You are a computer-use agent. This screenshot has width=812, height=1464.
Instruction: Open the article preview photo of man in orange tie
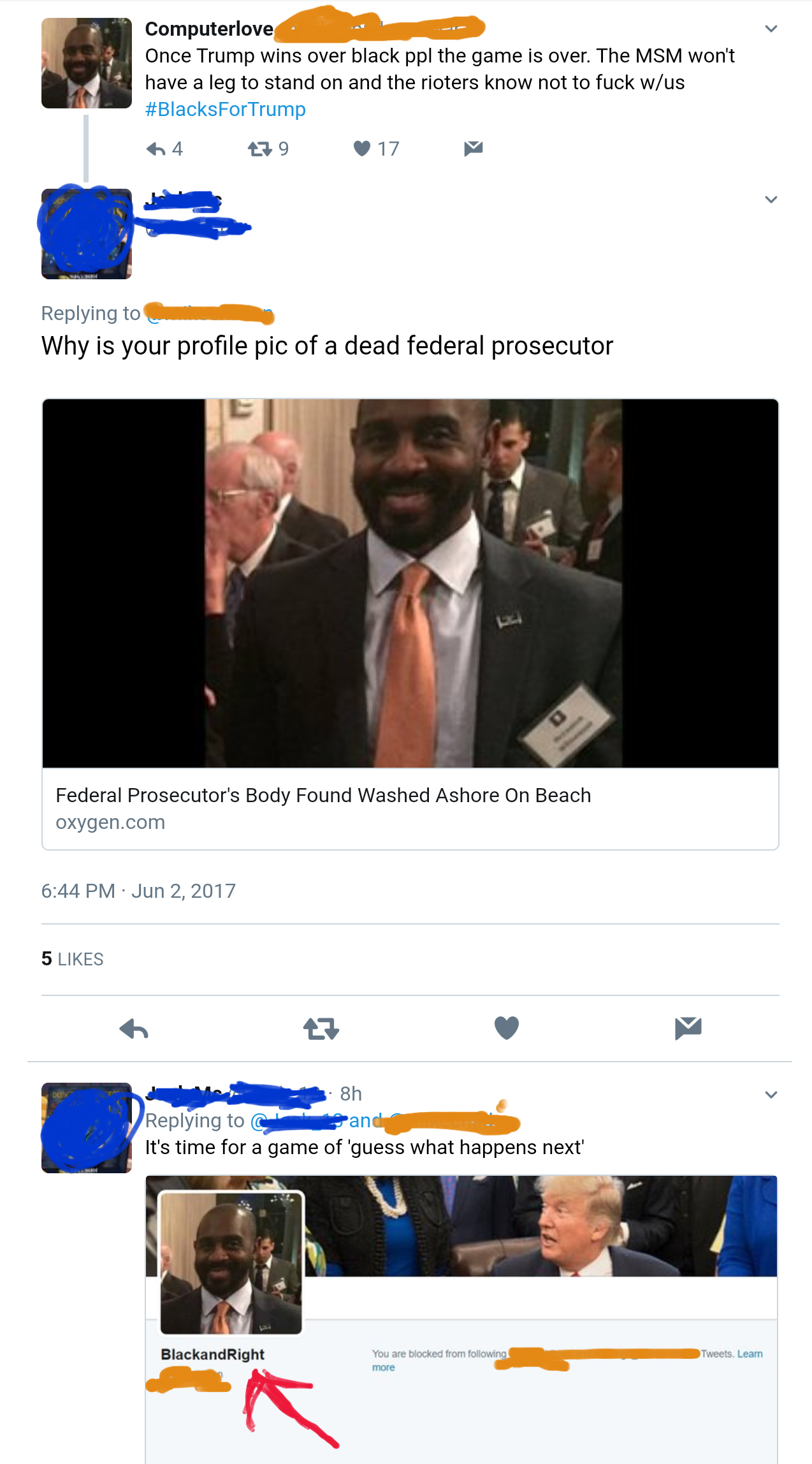(x=410, y=583)
